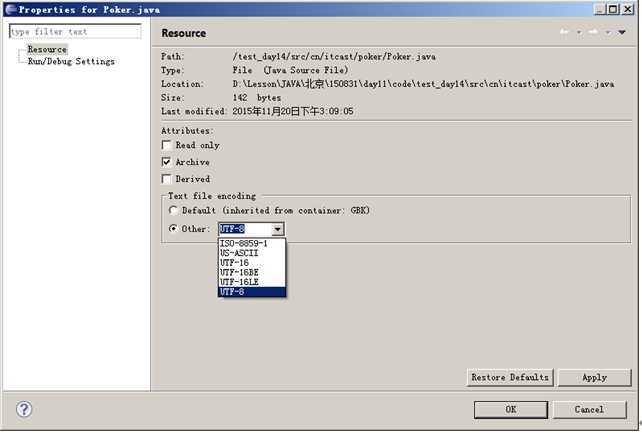642x433 pixels.
Task: Maximize the Properties dialog window
Action: [x=613, y=9]
